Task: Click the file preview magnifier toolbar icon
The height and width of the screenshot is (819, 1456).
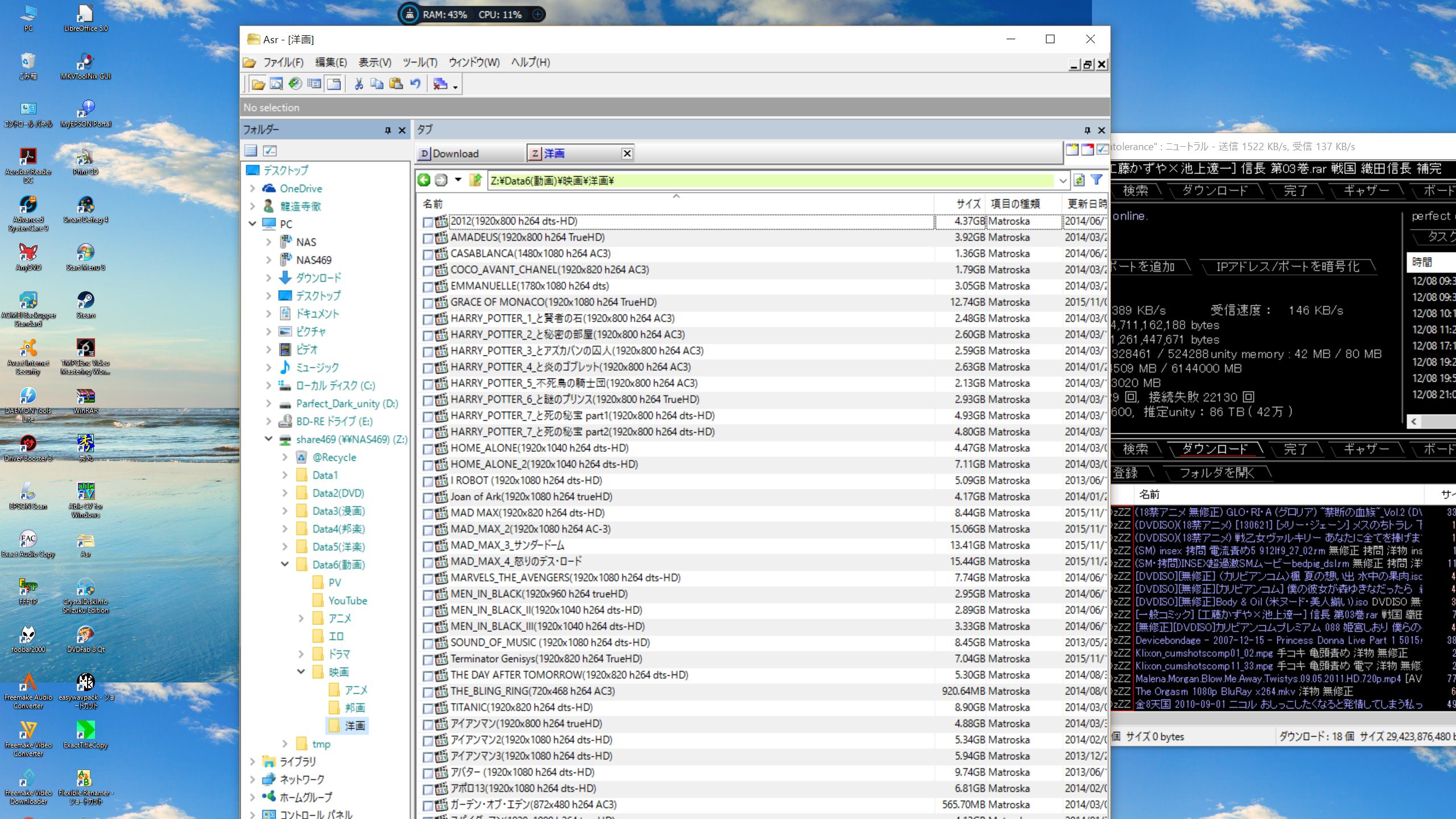Action: tap(276, 84)
